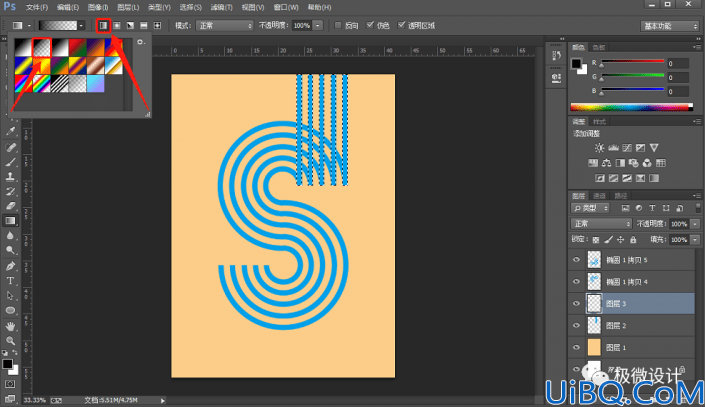Viewport: 705px width, 407px height.
Task: Filter layers by pixel layer type
Action: pos(625,208)
